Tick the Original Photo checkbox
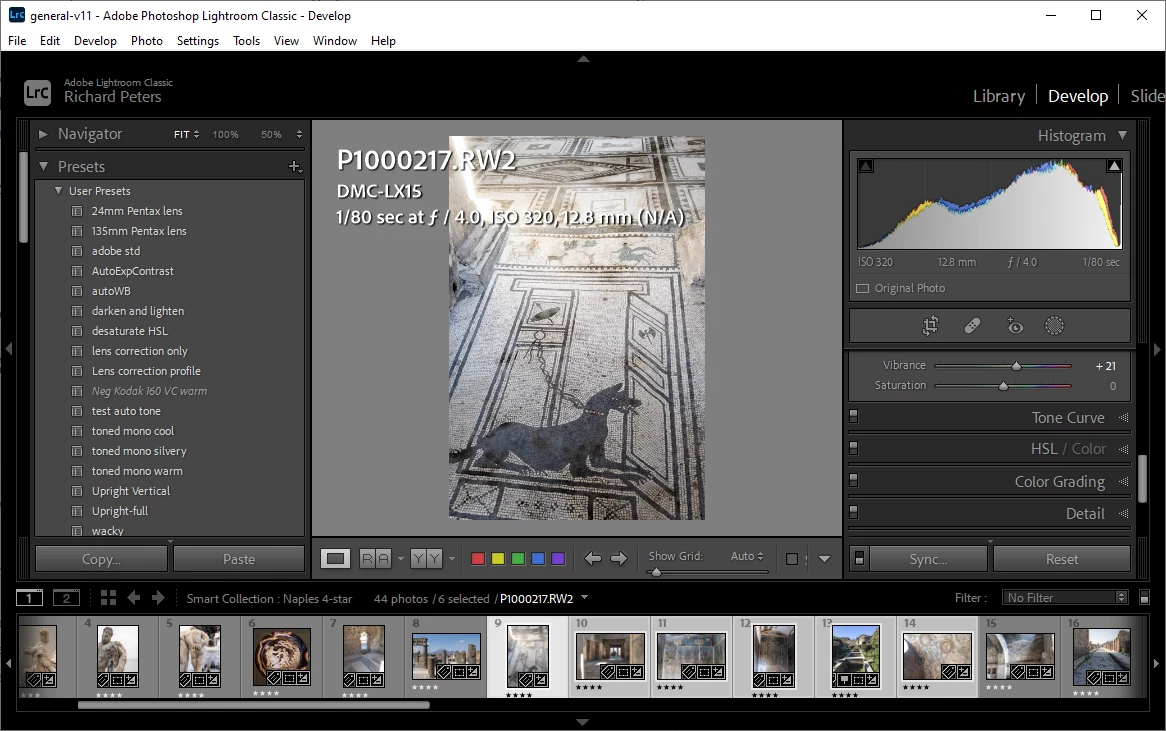 pyautogui.click(x=862, y=289)
